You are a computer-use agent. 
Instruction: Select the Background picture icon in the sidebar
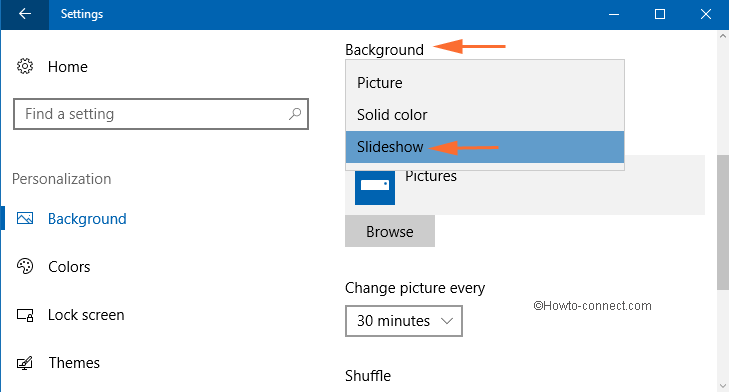click(25, 218)
